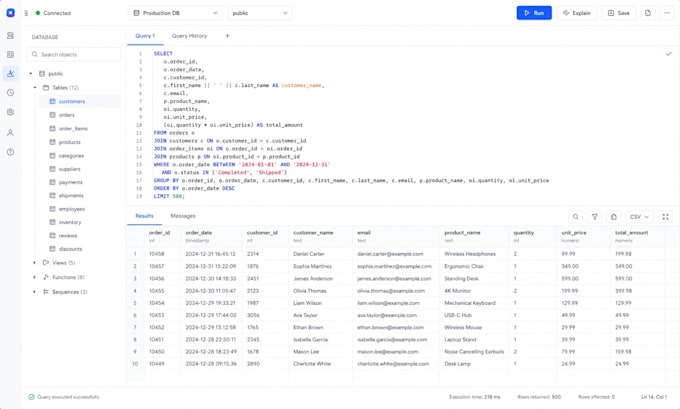680x409 pixels.
Task: Click Standing Desk product cell
Action: 461,278
